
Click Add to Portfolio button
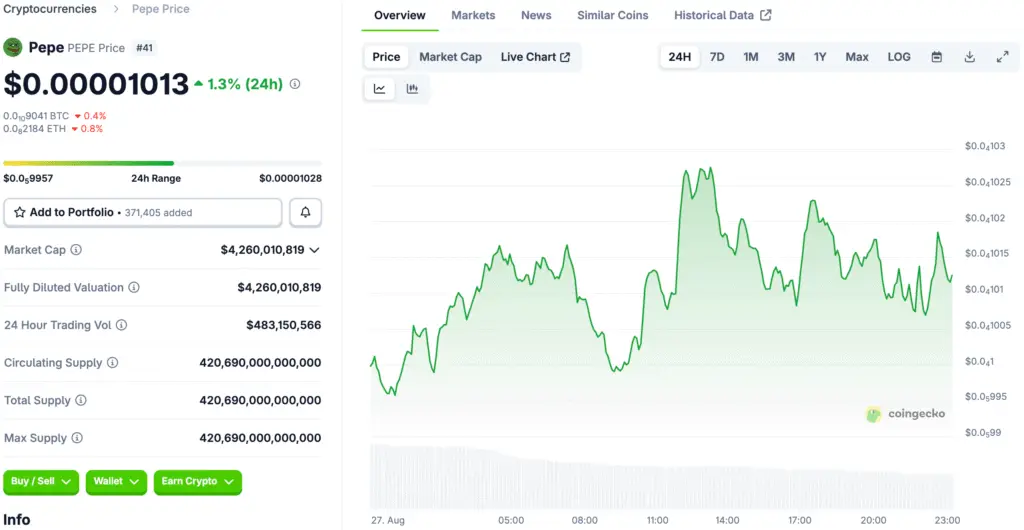142,213
